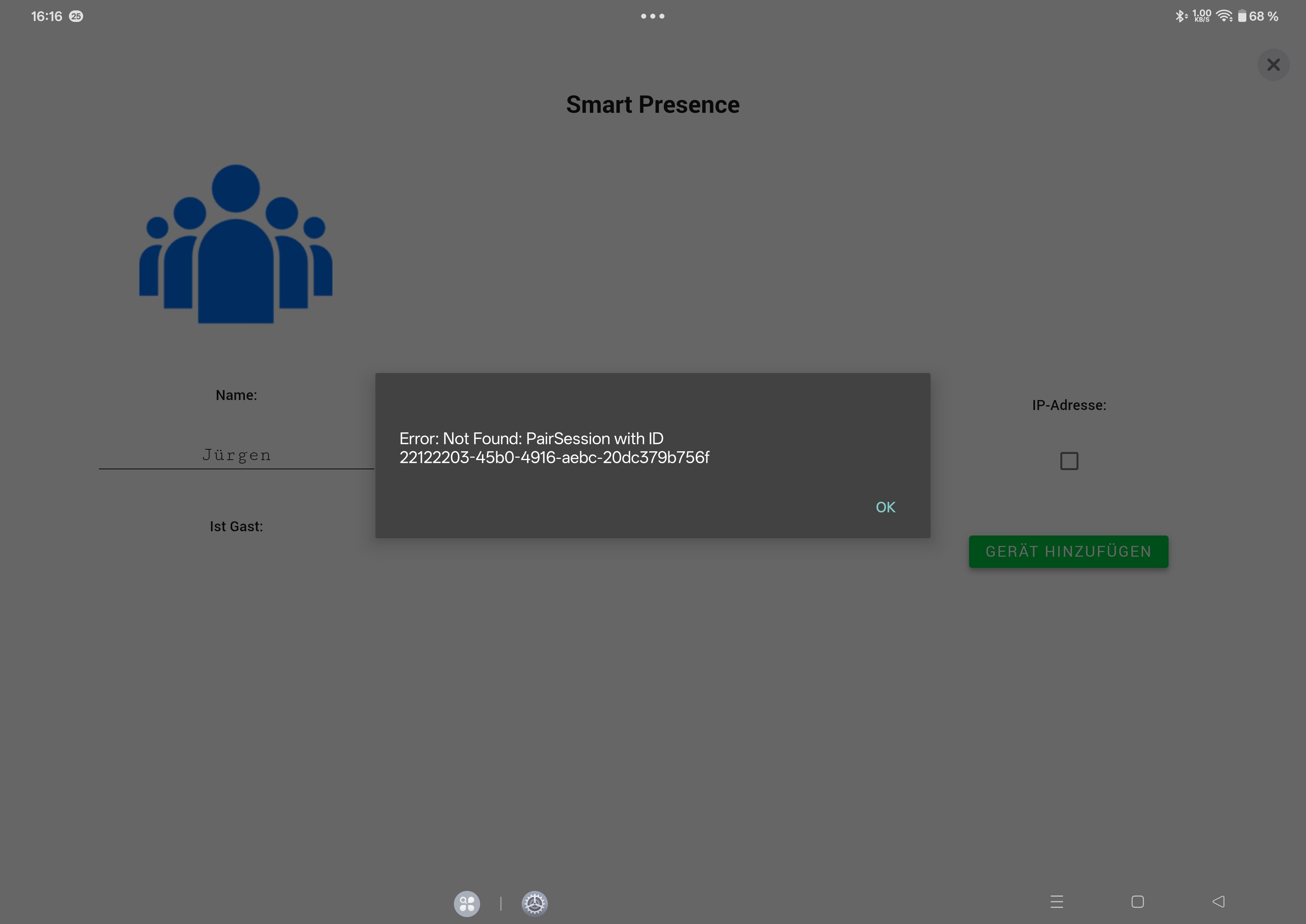
Task: Tap the notification count badge 25
Action: pos(76,17)
